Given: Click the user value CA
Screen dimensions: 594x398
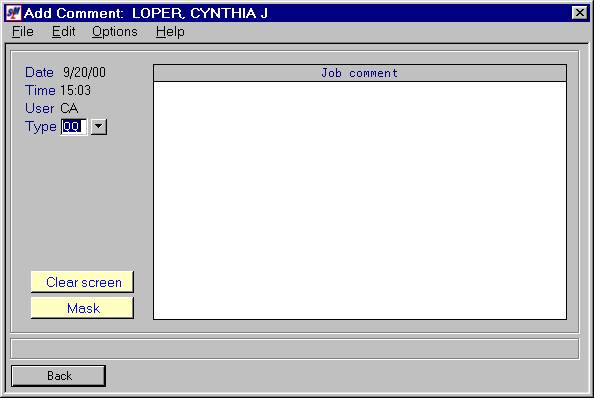Looking at the screenshot, I should click(x=69, y=108).
